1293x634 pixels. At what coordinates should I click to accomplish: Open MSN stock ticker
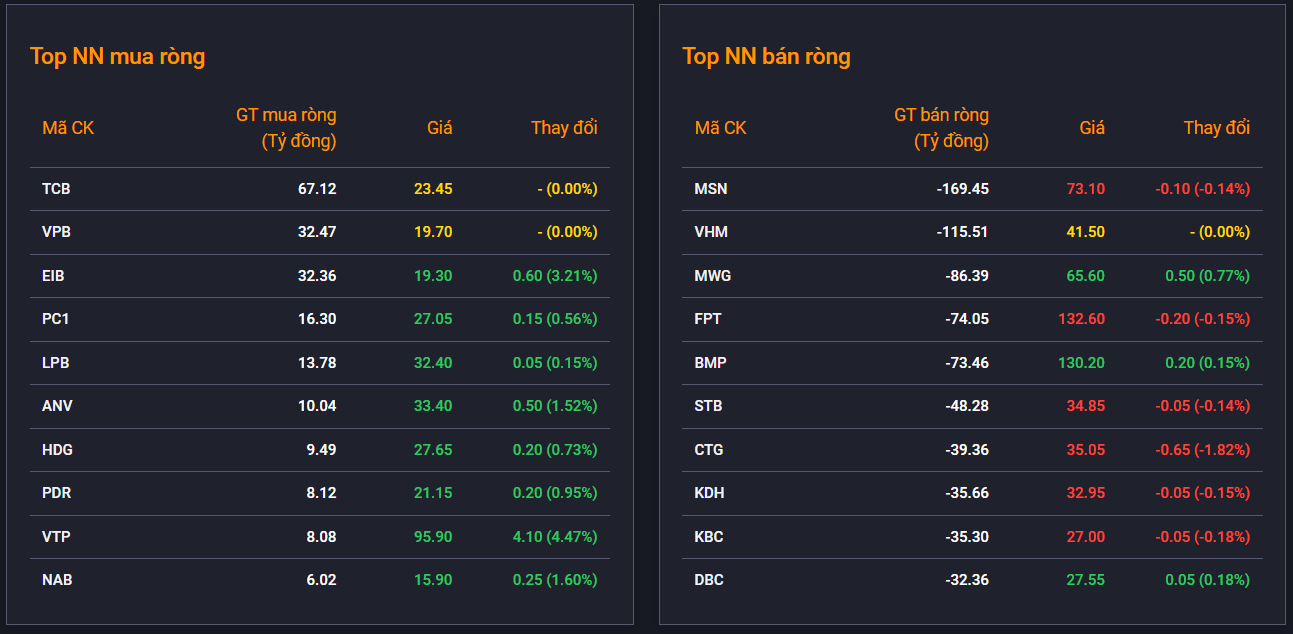[x=711, y=189]
